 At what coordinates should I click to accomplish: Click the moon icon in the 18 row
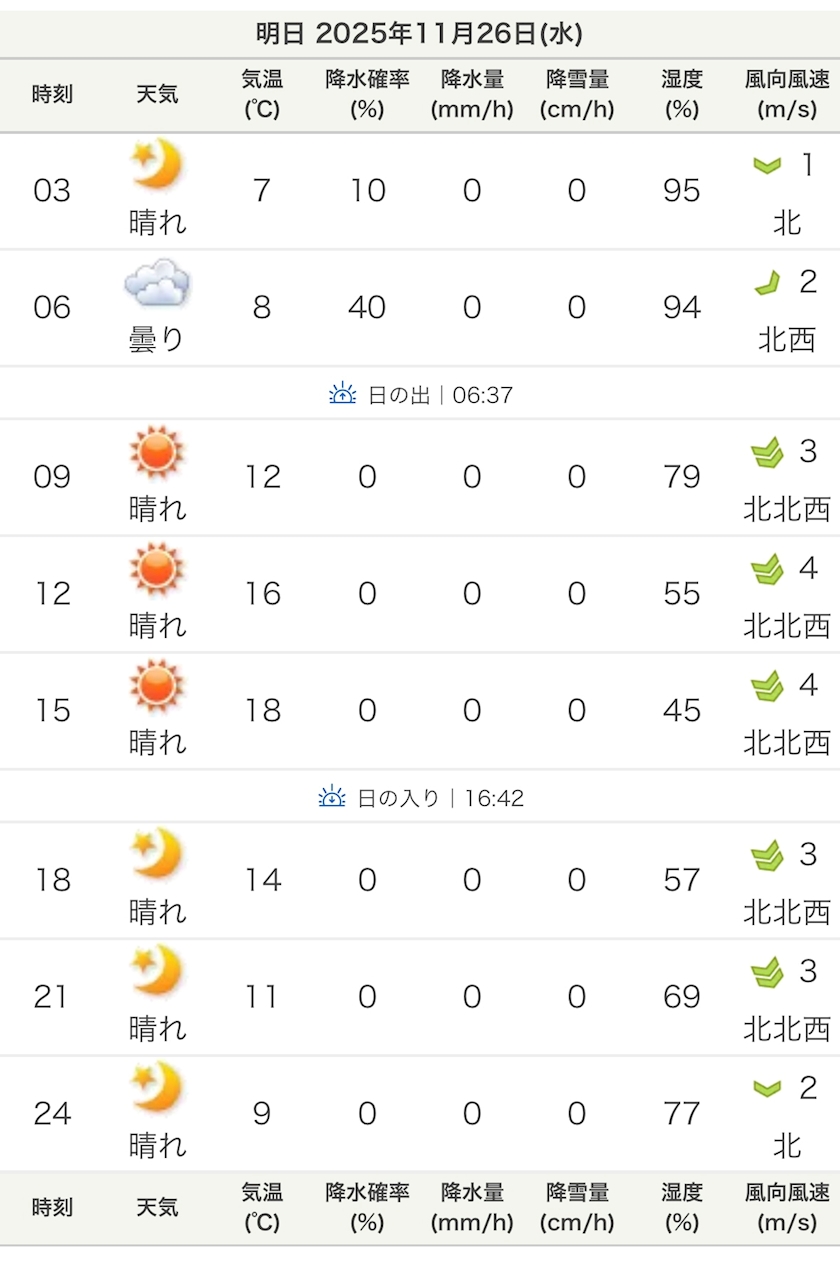coord(157,854)
